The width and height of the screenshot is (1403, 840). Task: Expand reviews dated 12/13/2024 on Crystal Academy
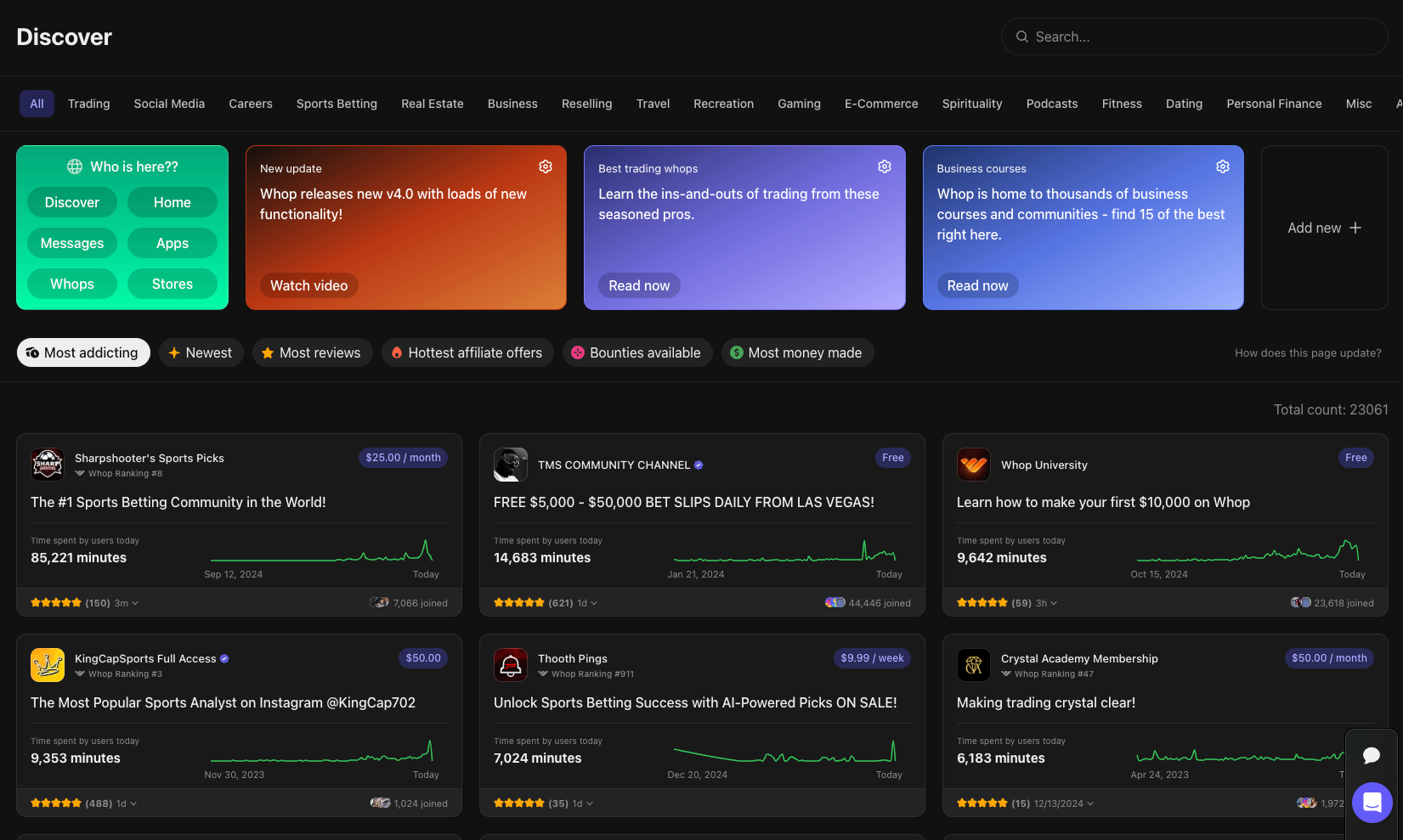pyautogui.click(x=1090, y=803)
